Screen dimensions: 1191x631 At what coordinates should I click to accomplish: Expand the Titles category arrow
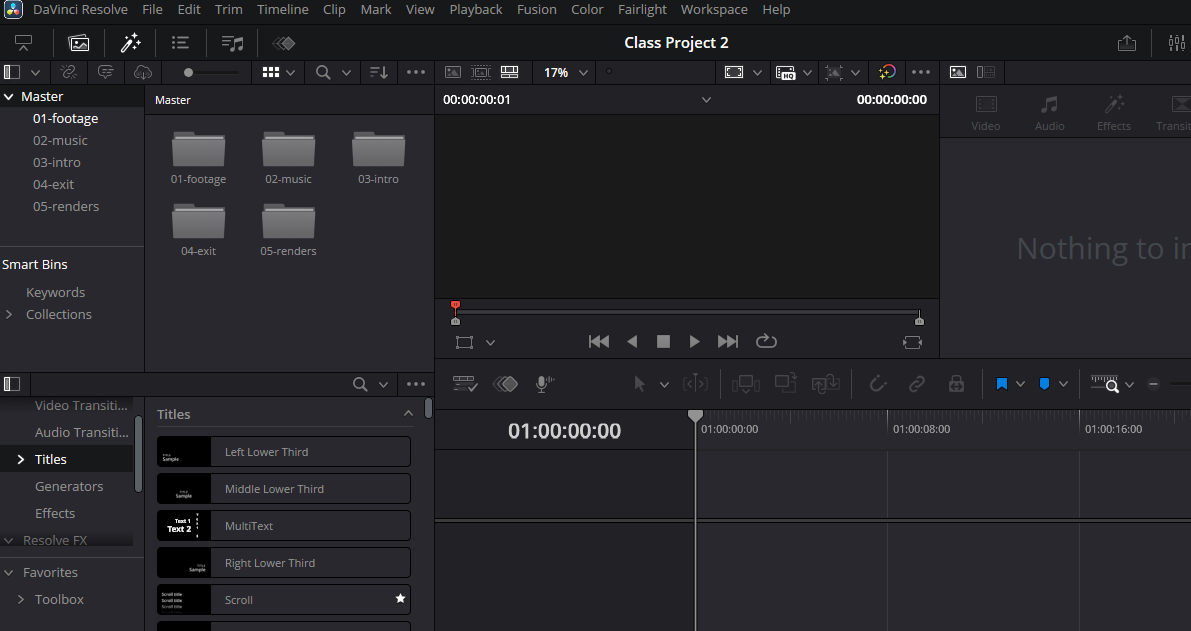[x=21, y=459]
